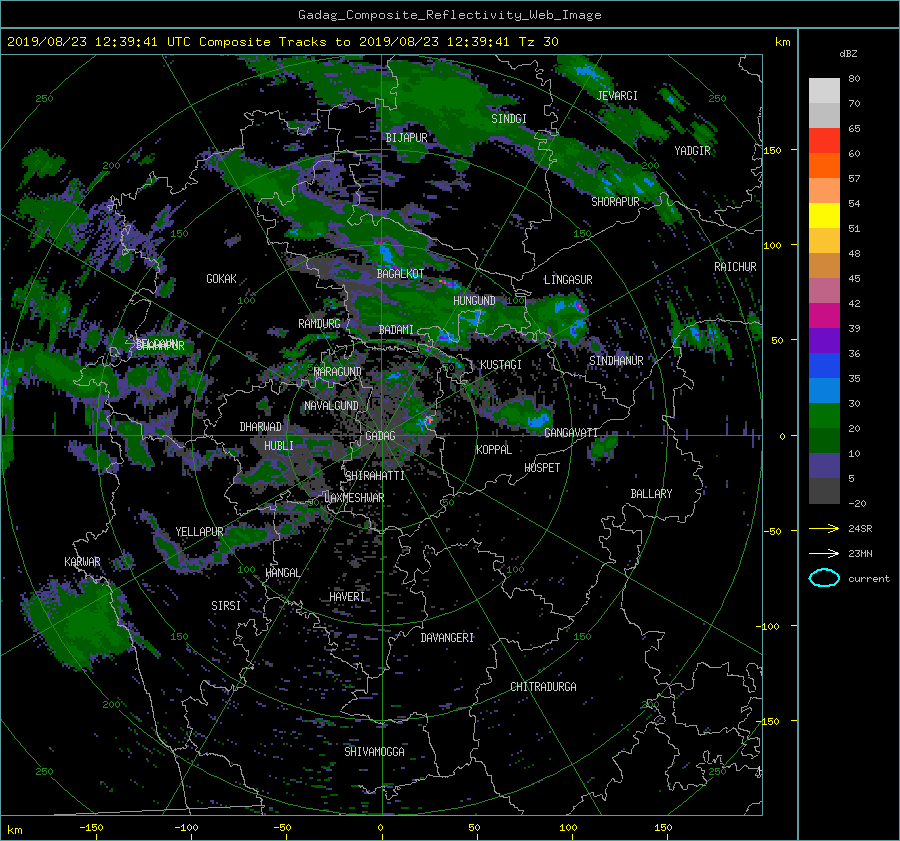Click the HANGAL city label

[x=282, y=573]
